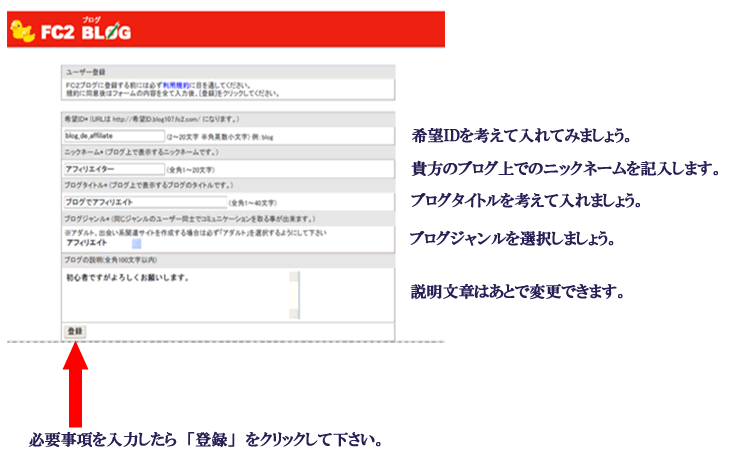The width and height of the screenshot is (750, 460).
Task: Click the ニックネーム input field
Action: tap(114, 169)
